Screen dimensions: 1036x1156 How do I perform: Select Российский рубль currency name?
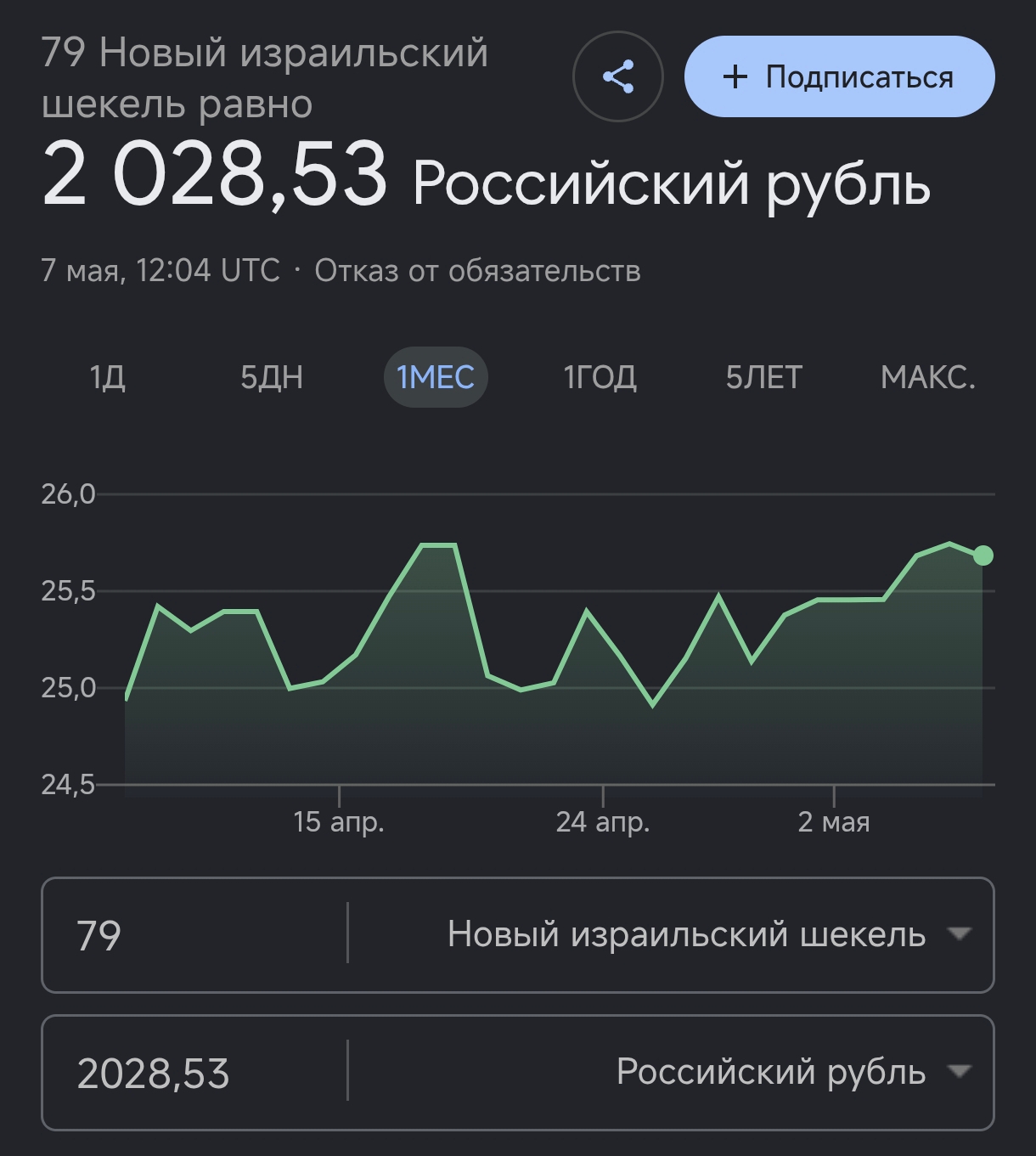771,1072
